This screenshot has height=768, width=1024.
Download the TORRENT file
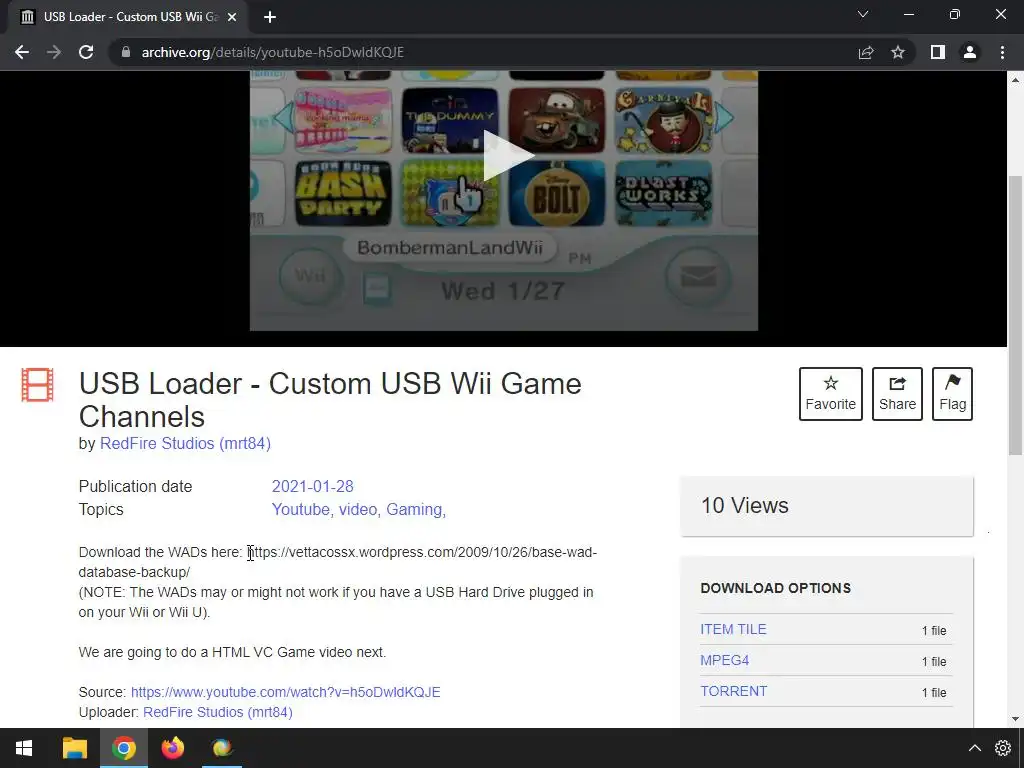click(733, 691)
